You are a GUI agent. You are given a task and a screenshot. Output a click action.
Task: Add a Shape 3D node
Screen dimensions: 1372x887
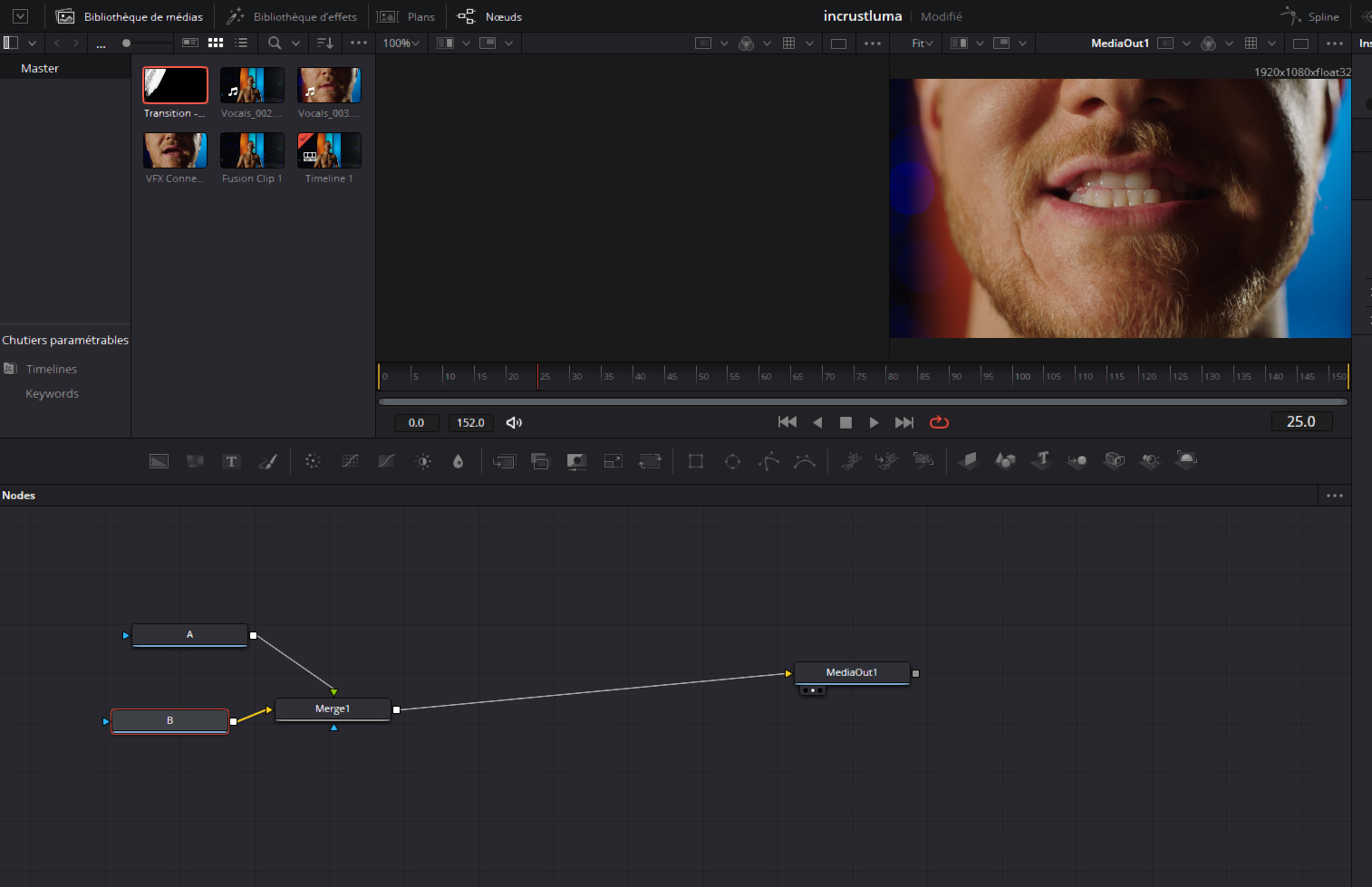(x=1005, y=460)
